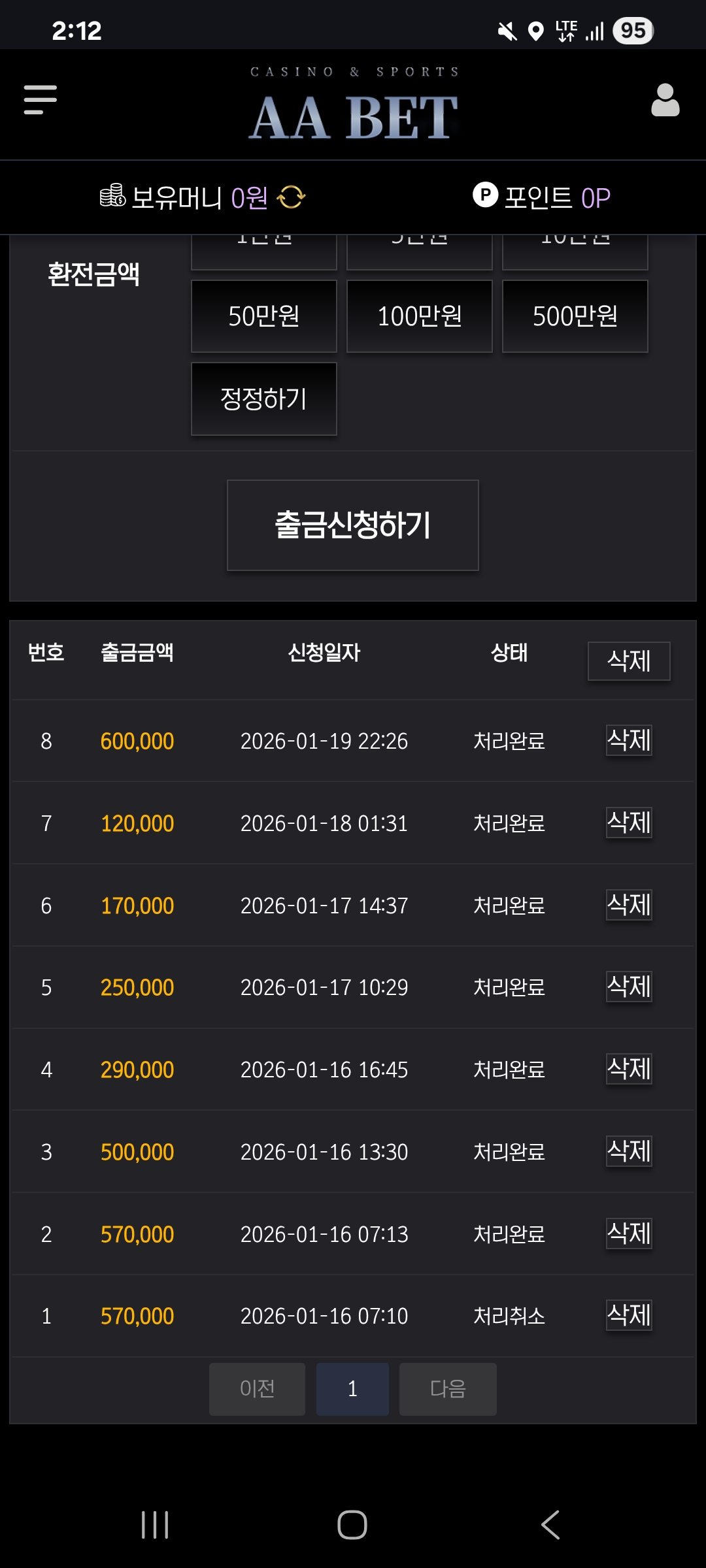Screen dimensions: 706x1568
Task: Refresh balance with the circular arrows icon
Action: tap(291, 197)
